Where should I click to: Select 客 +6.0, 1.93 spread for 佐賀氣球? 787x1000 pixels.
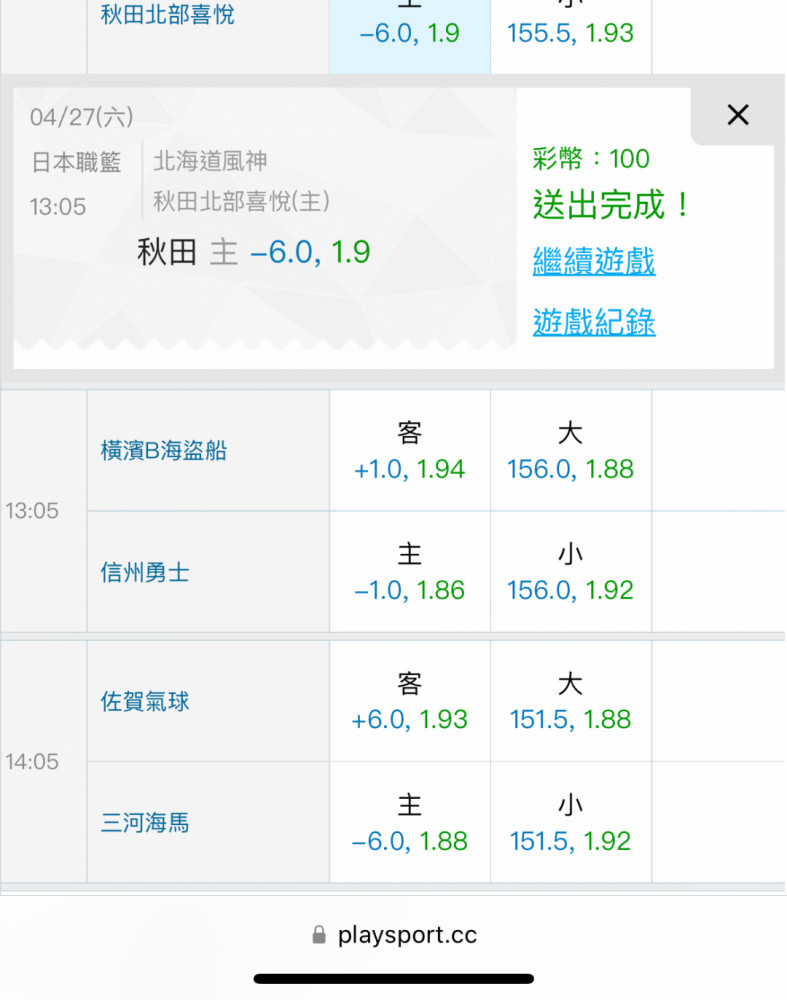point(409,701)
